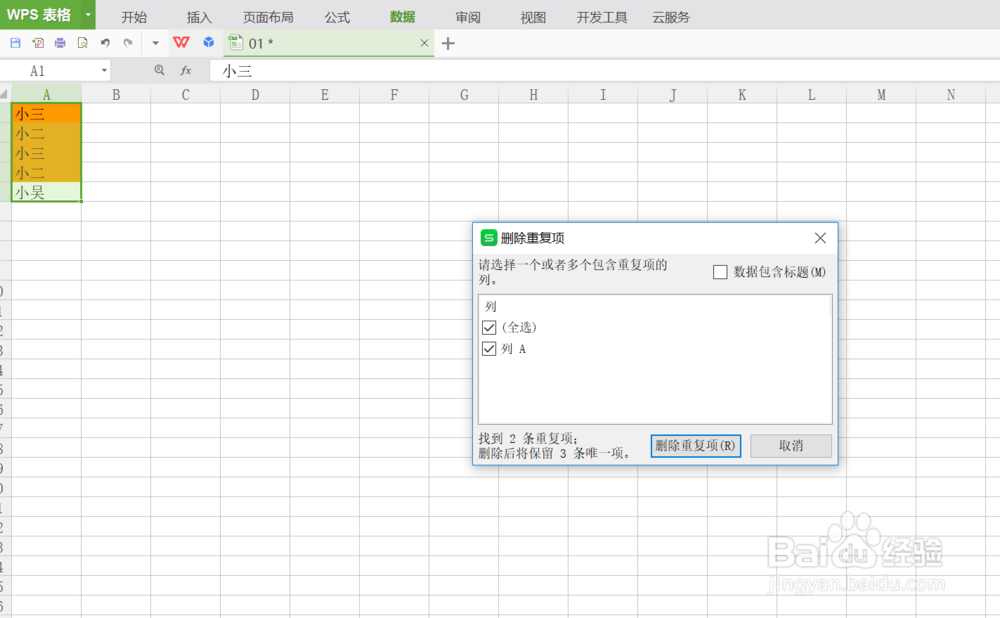Add a new document tab with plus
The width and height of the screenshot is (1000, 618).
(x=448, y=43)
